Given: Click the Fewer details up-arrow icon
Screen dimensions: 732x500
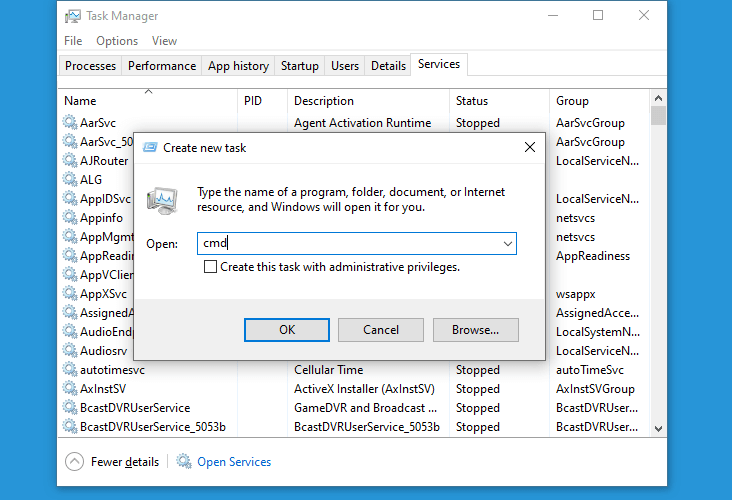Looking at the screenshot, I should tap(74, 461).
